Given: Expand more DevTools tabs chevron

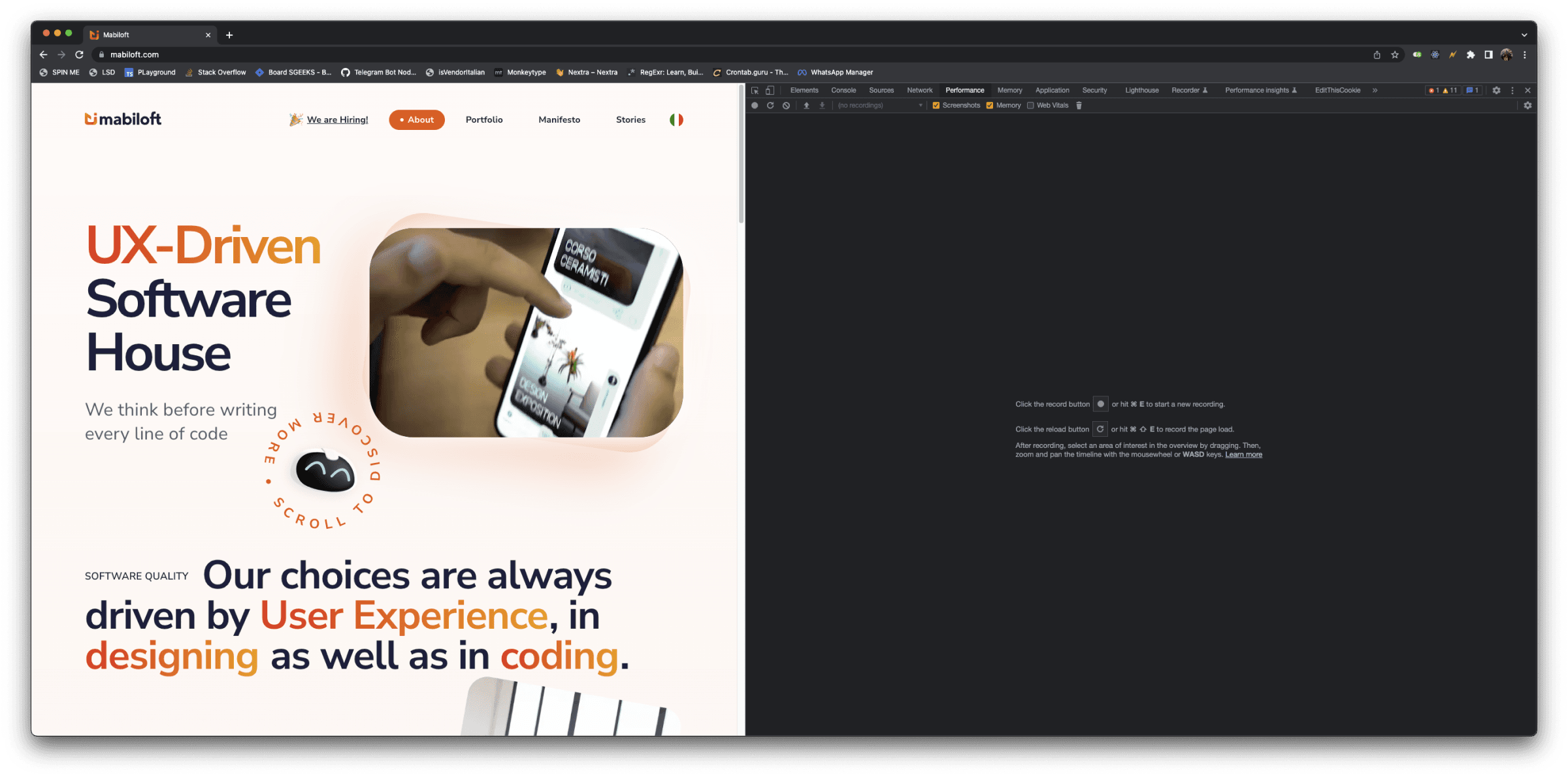Looking at the screenshot, I should click(1375, 90).
